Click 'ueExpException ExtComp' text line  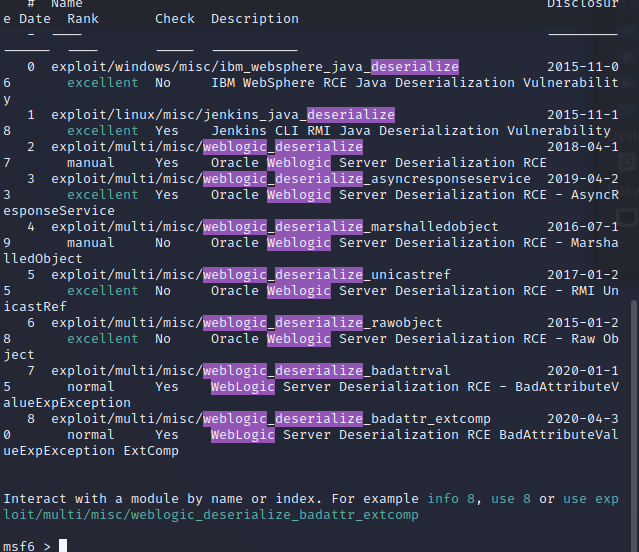91,451
